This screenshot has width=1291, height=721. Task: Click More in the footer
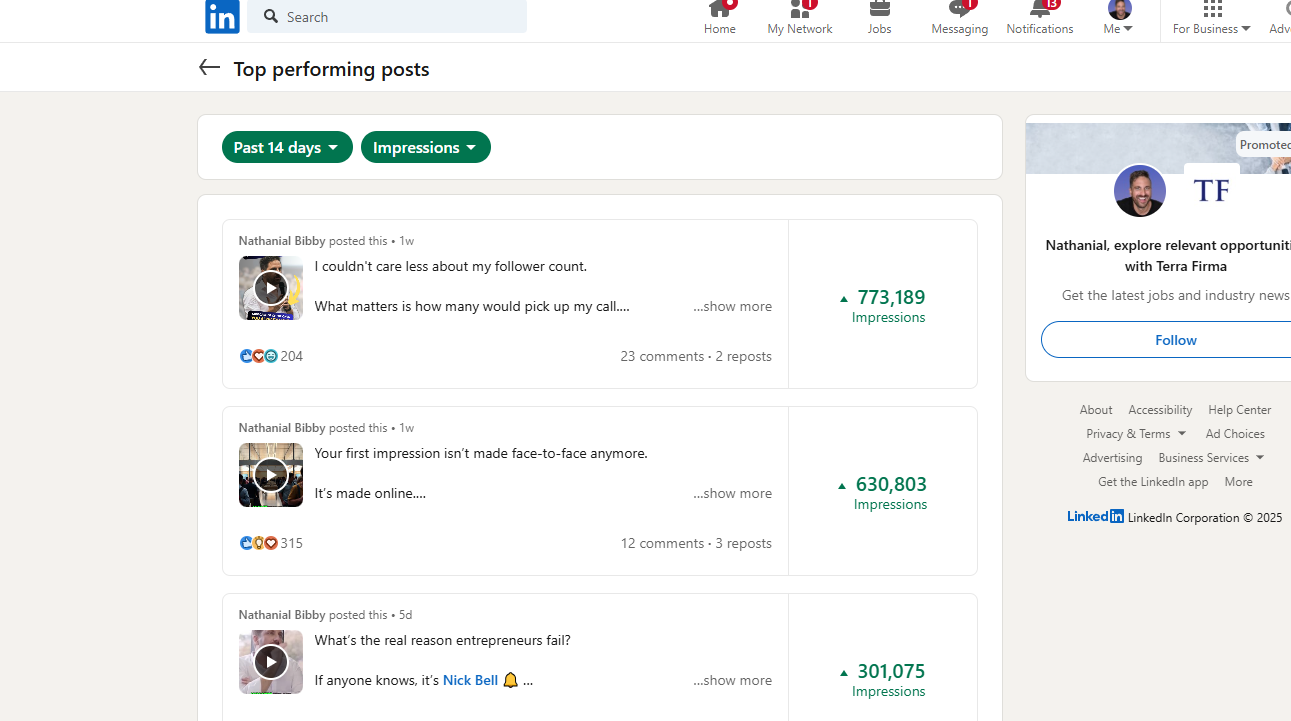click(x=1238, y=482)
